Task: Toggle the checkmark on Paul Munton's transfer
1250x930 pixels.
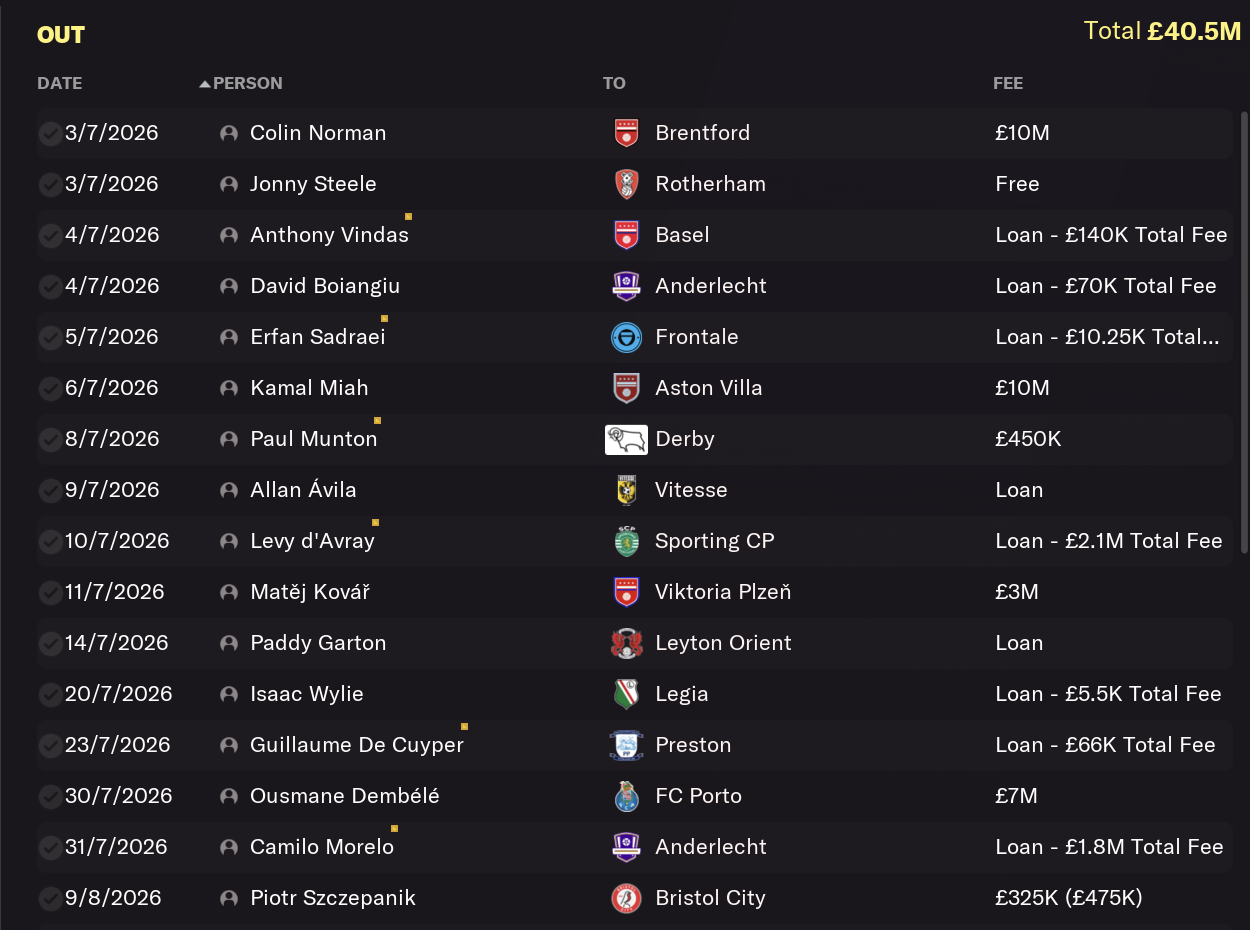Action: pos(50,440)
